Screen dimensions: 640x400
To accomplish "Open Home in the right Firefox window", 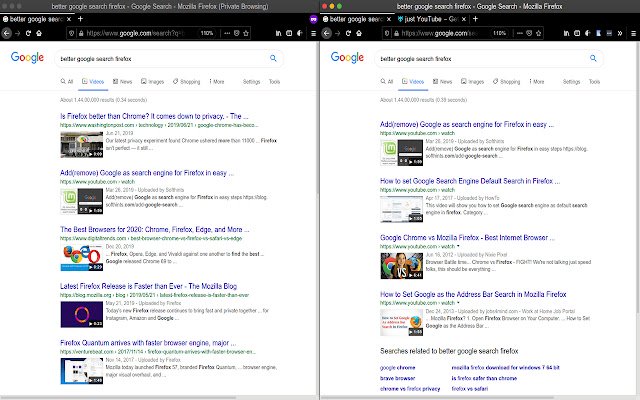I will (359, 33).
